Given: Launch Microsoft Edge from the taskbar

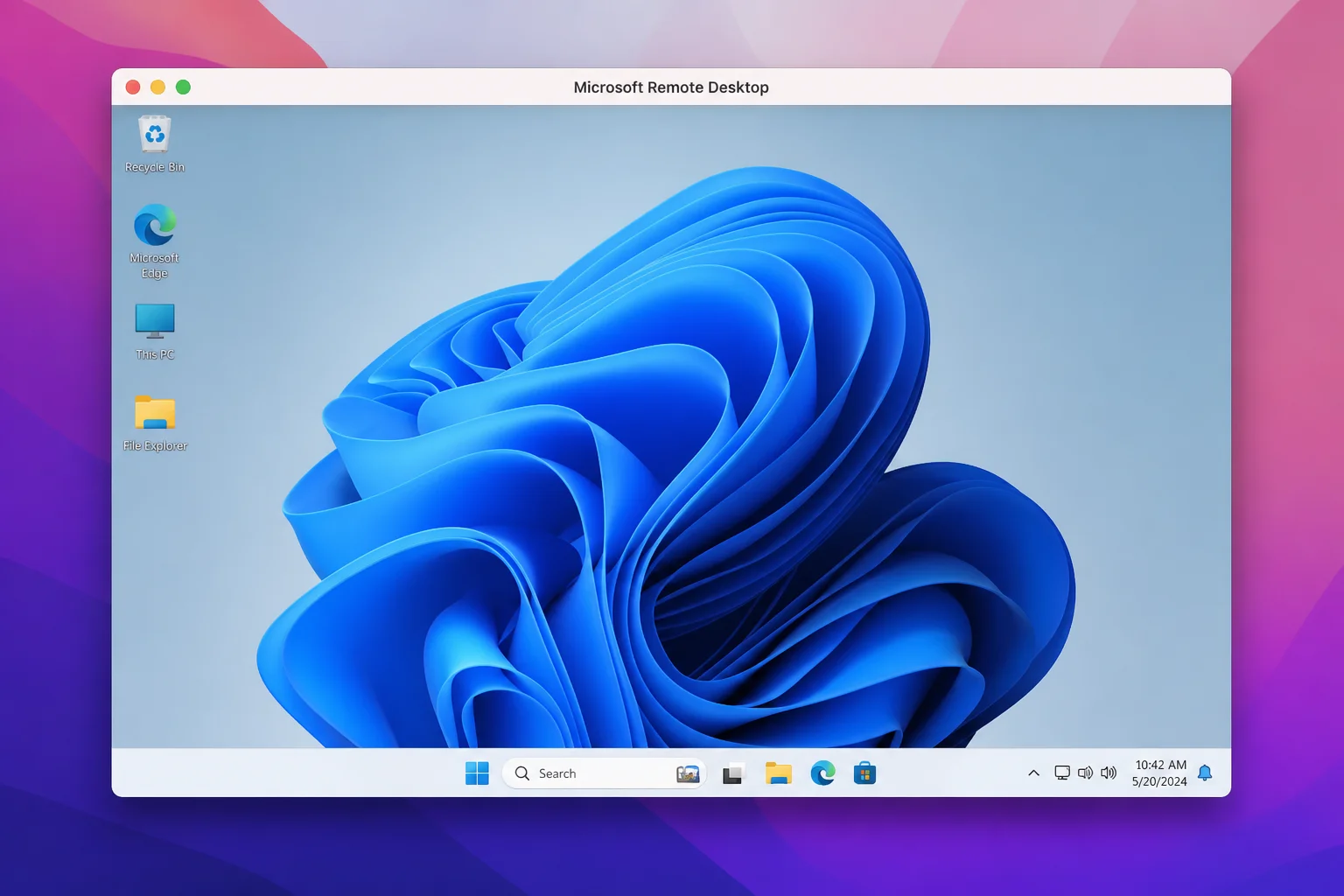Looking at the screenshot, I should 822,773.
